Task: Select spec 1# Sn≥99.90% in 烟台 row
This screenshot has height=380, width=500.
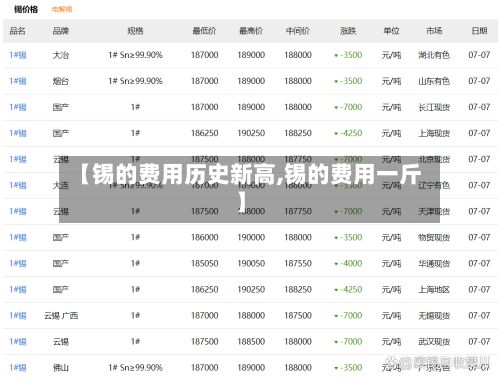Action: pos(135,81)
